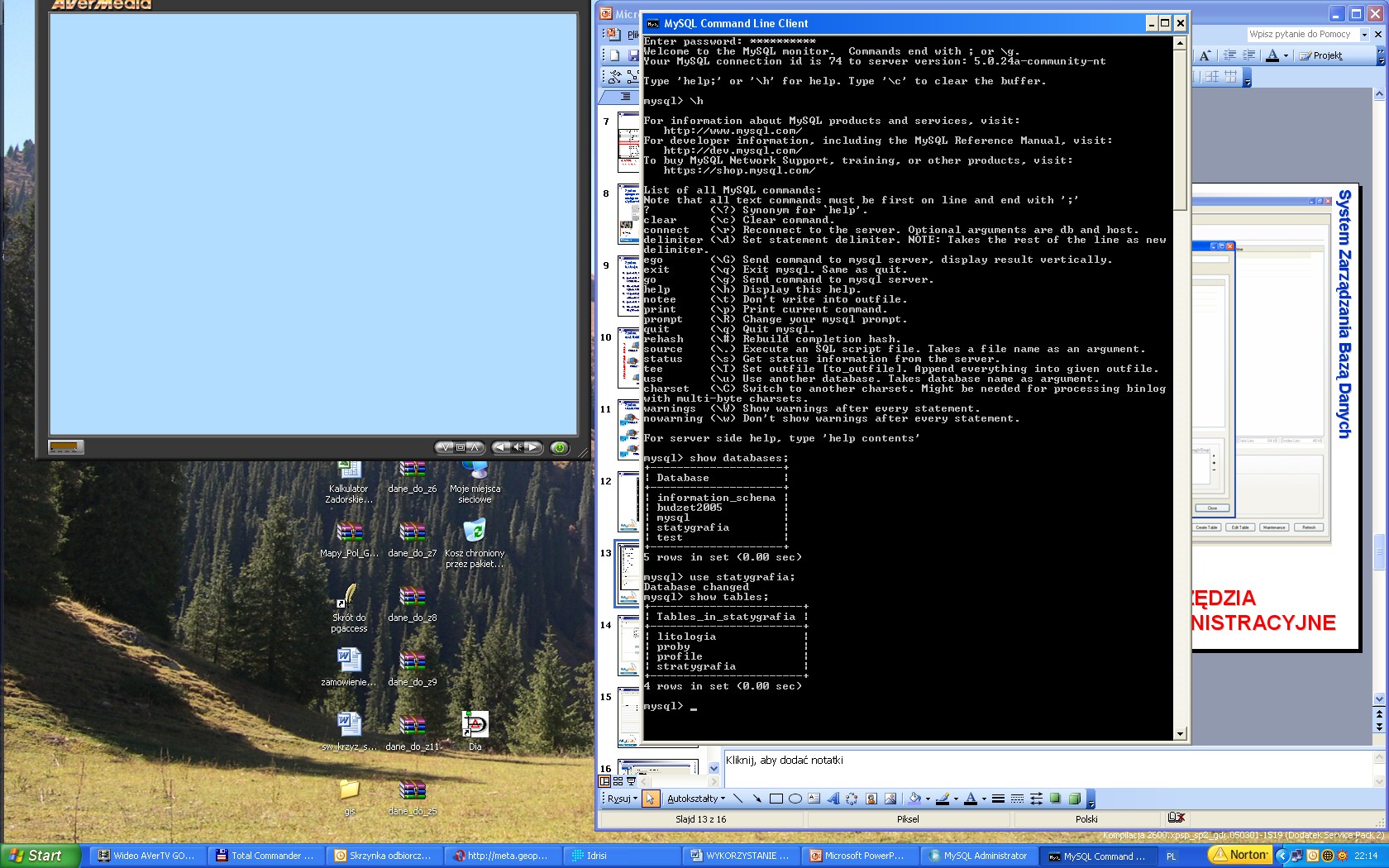Open the spelling check status icon
The width and height of the screenshot is (1389, 868).
click(1176, 818)
